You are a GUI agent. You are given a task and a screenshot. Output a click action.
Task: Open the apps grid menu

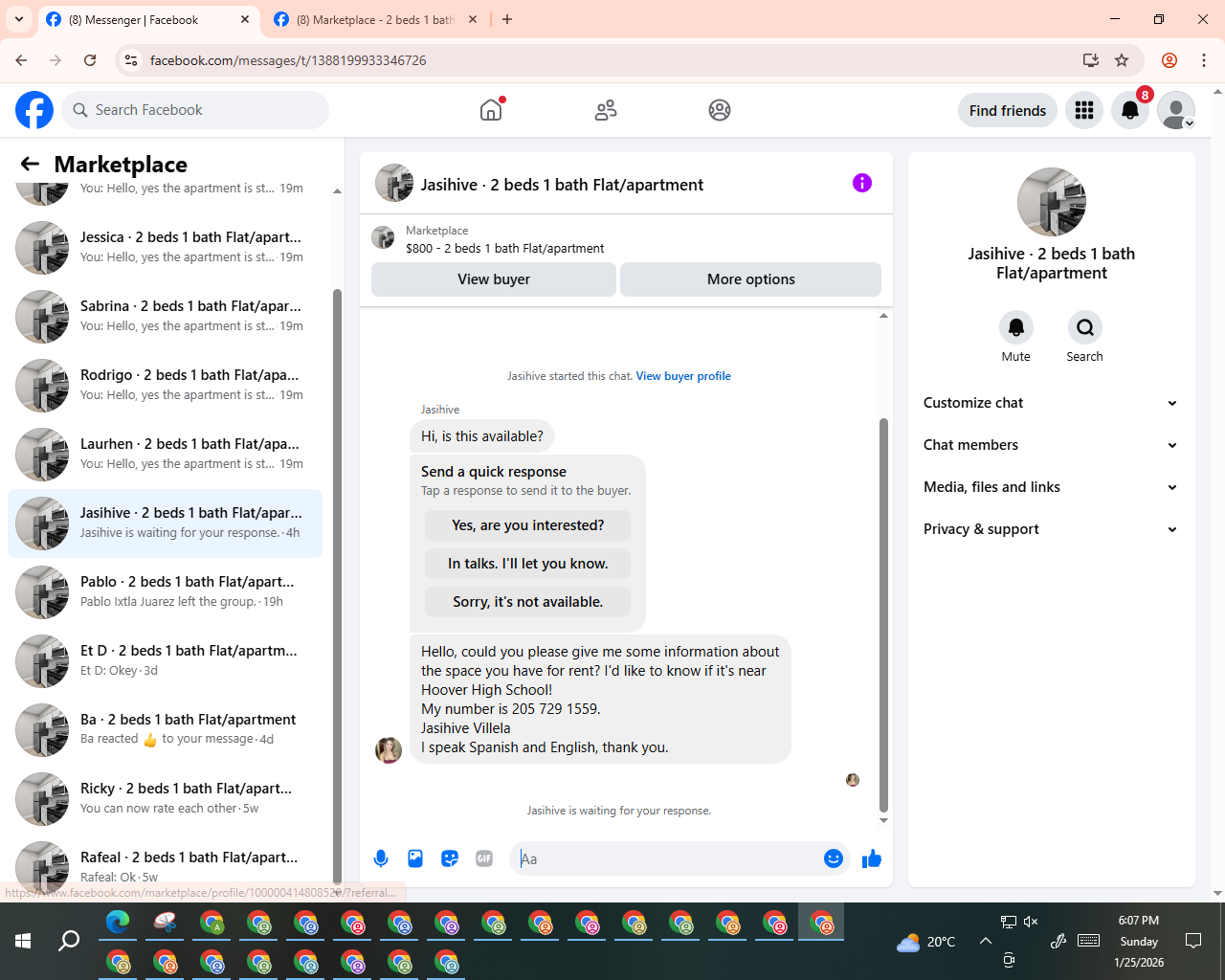[x=1084, y=110]
